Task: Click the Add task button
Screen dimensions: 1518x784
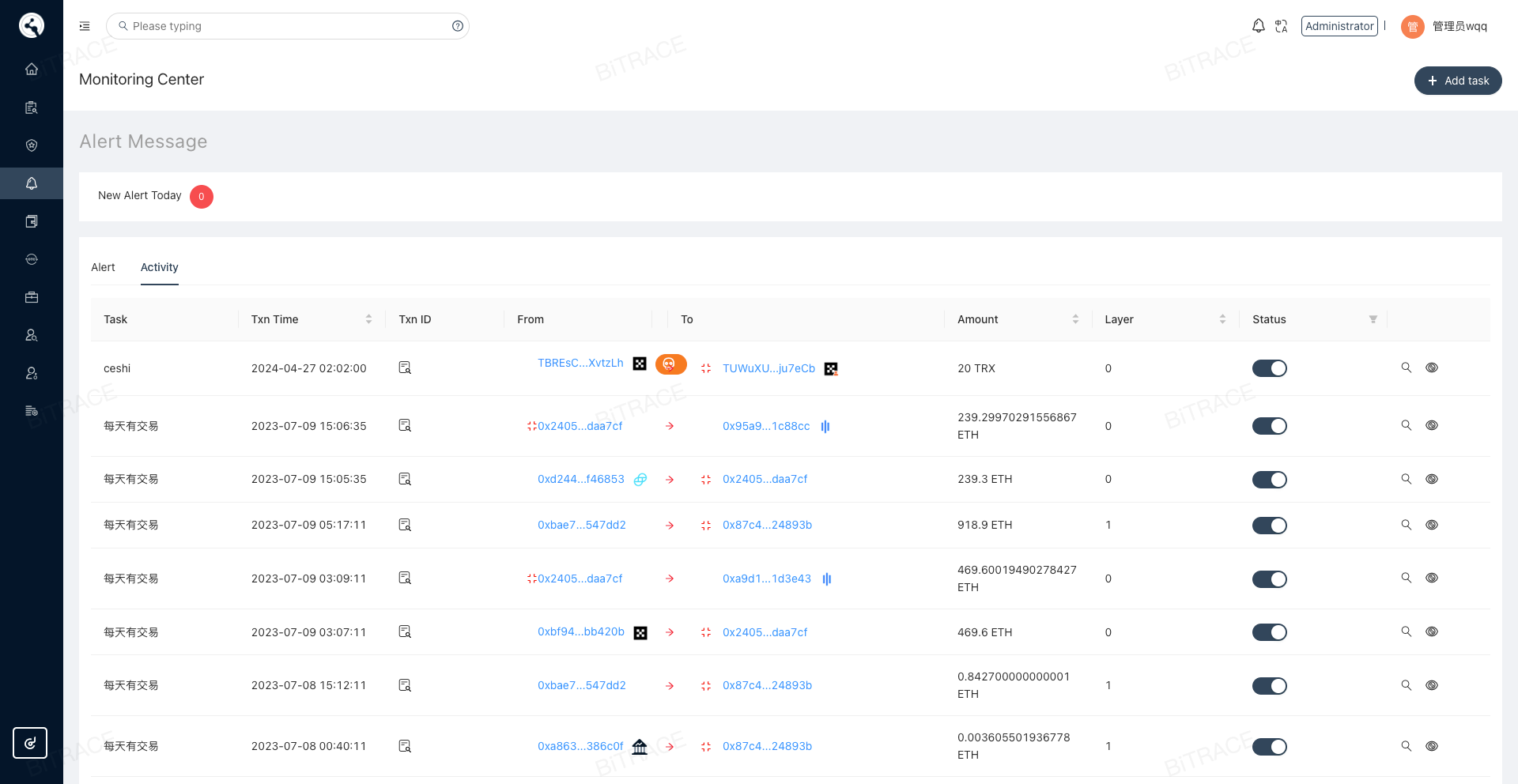Action: 1458,81
